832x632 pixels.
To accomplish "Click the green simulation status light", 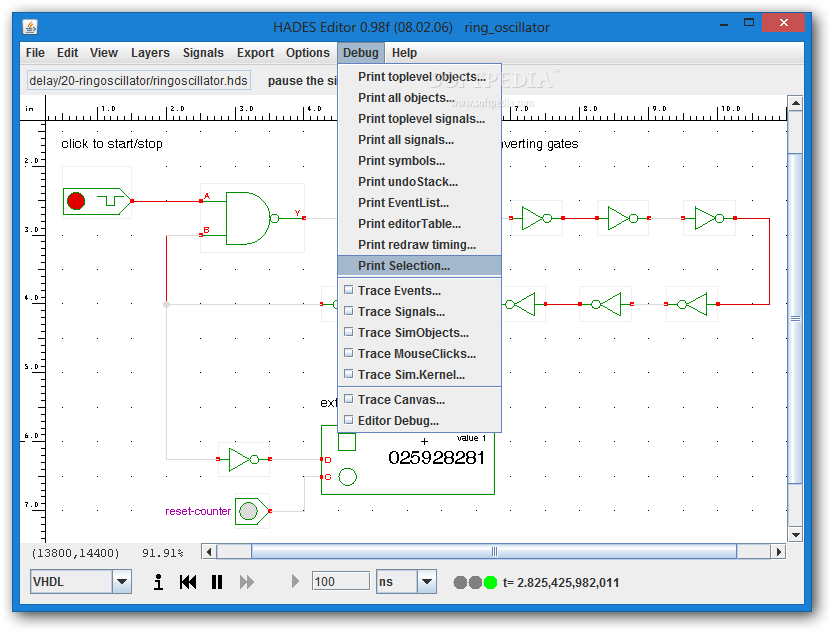I will pos(490,583).
